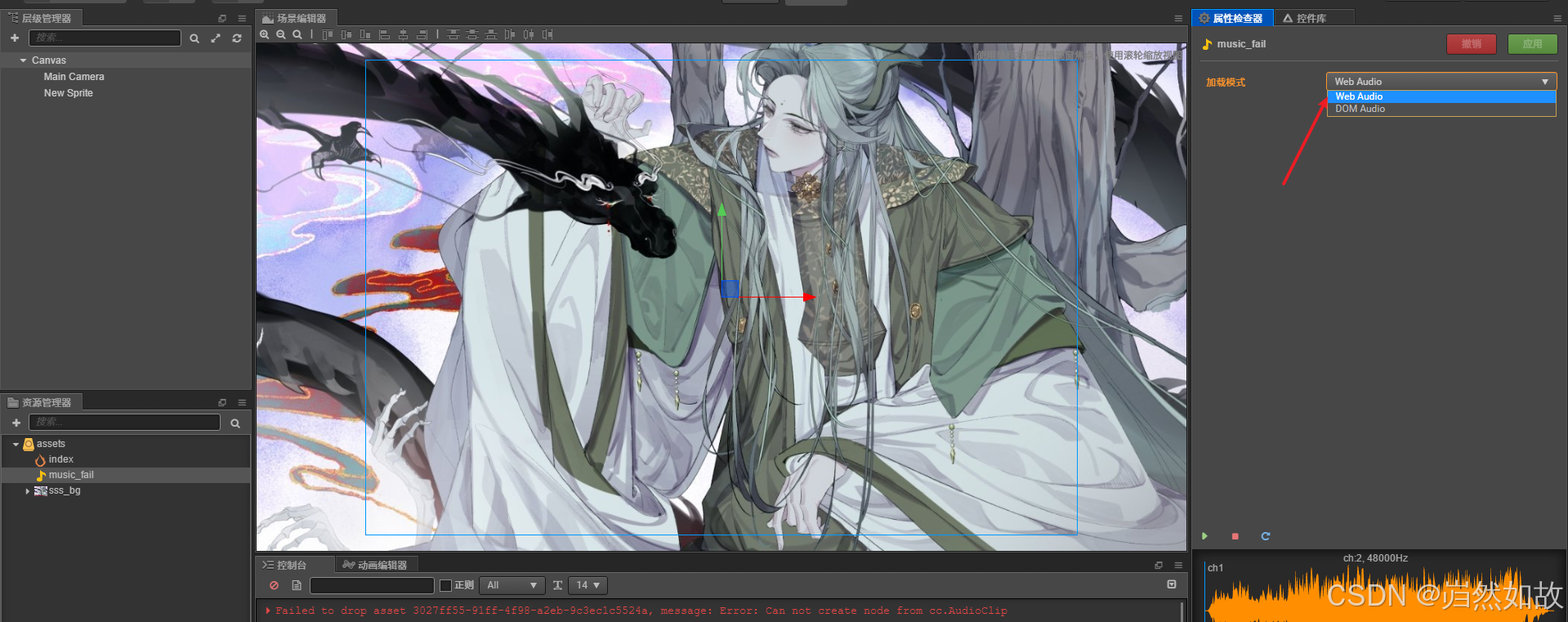Distribute nodes by top edges
The height and width of the screenshot is (622, 1568).
point(453,34)
